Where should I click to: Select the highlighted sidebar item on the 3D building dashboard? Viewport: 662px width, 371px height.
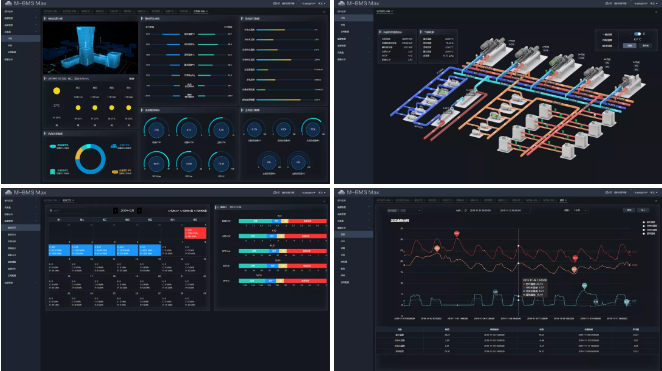point(21,38)
